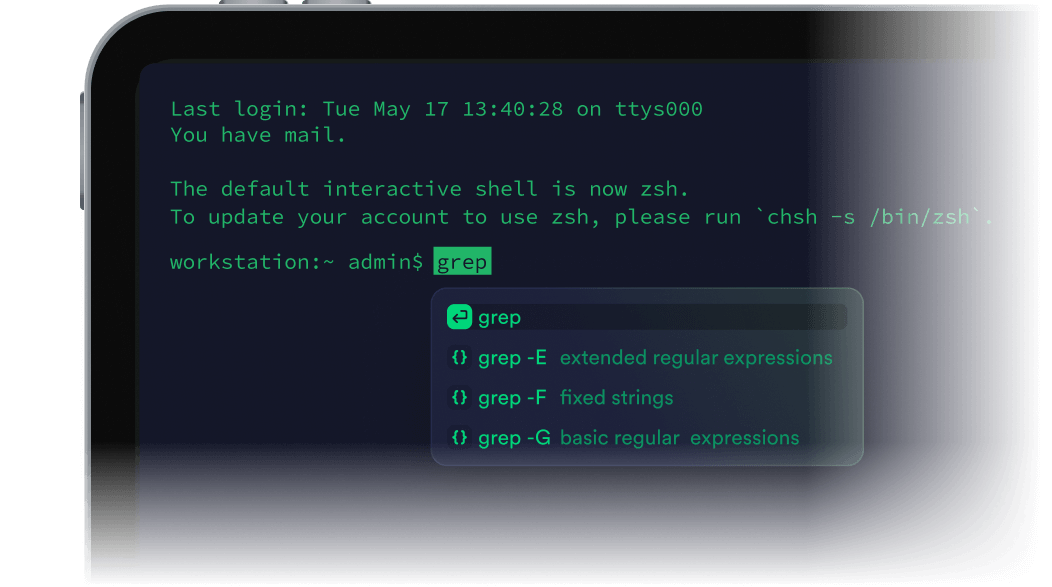Image resolution: width=1052 pixels, height=587 pixels.
Task: Click the enter symbol inside the top suggestion row
Action: (x=459, y=317)
